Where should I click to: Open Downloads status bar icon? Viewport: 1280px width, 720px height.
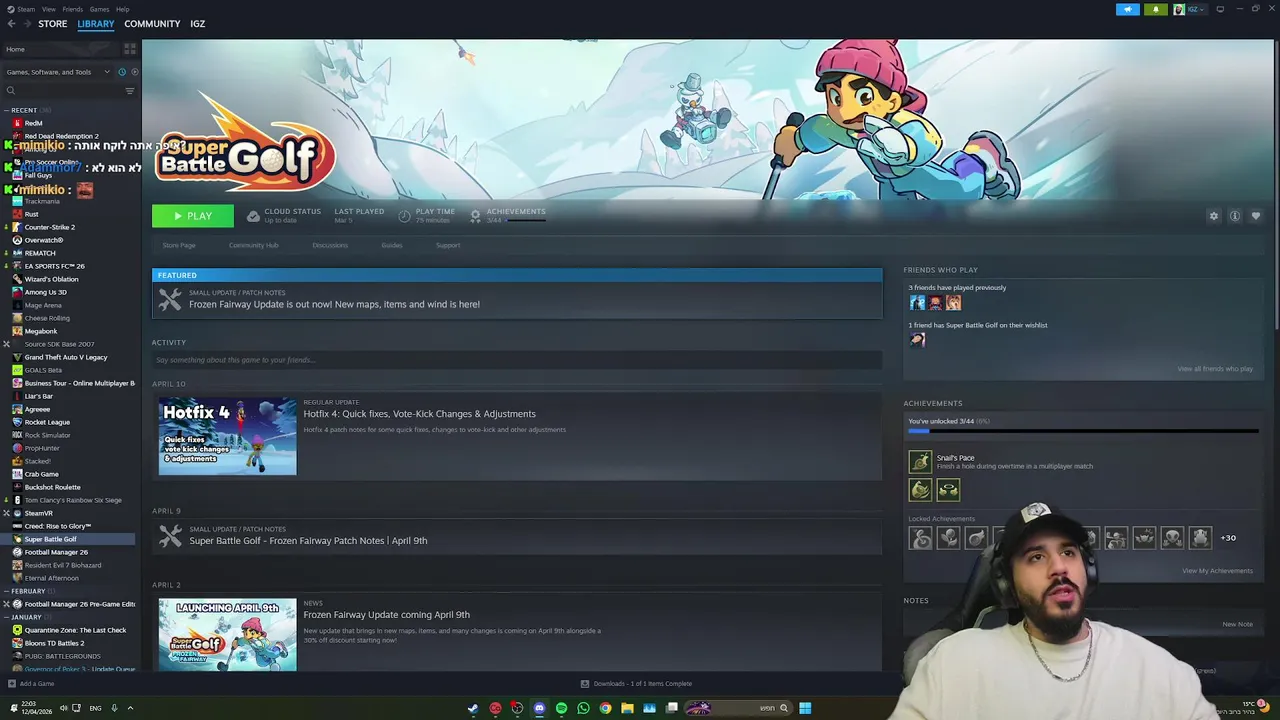point(585,684)
